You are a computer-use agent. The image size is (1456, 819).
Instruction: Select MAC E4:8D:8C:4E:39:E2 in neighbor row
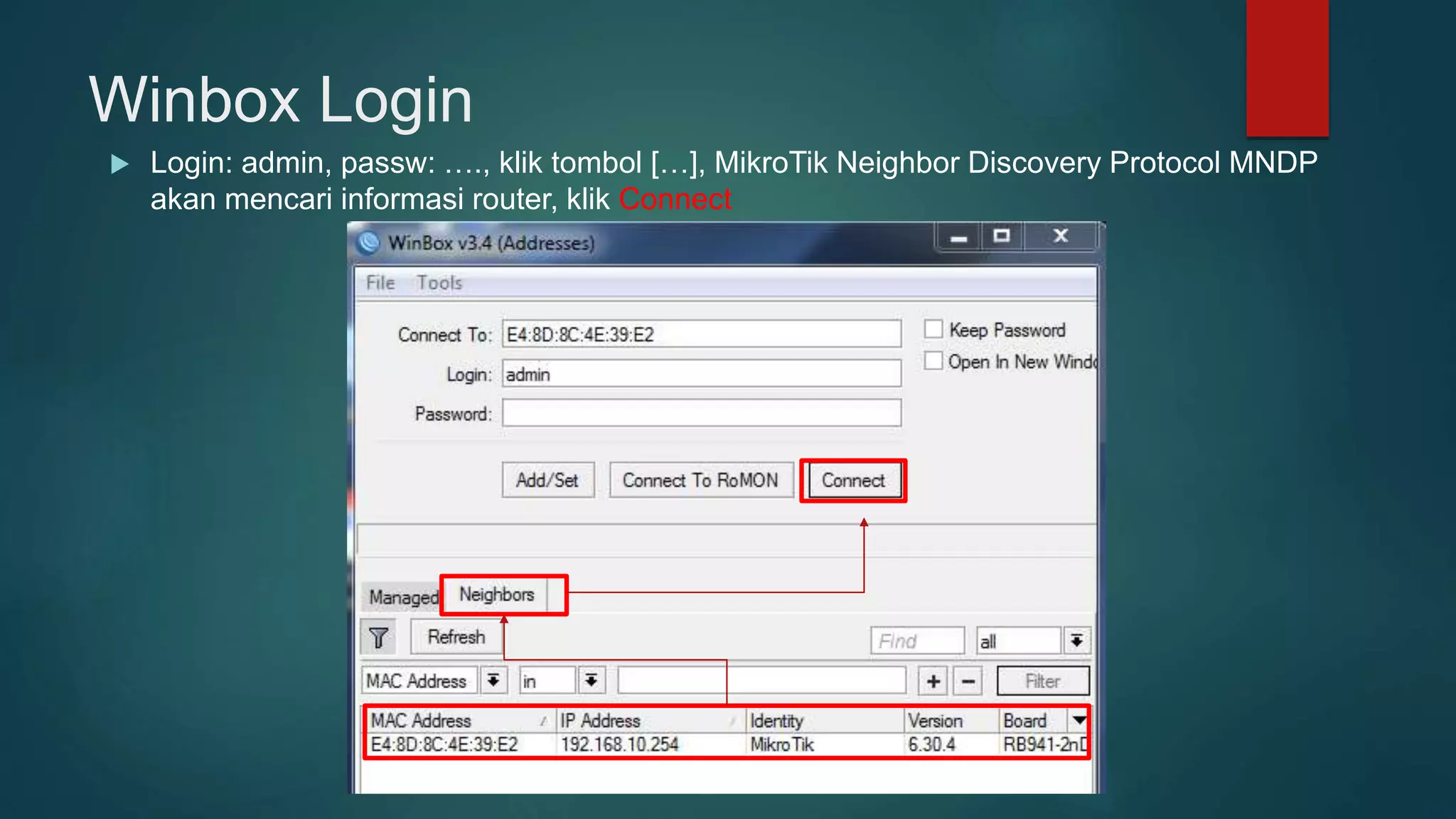click(x=444, y=745)
